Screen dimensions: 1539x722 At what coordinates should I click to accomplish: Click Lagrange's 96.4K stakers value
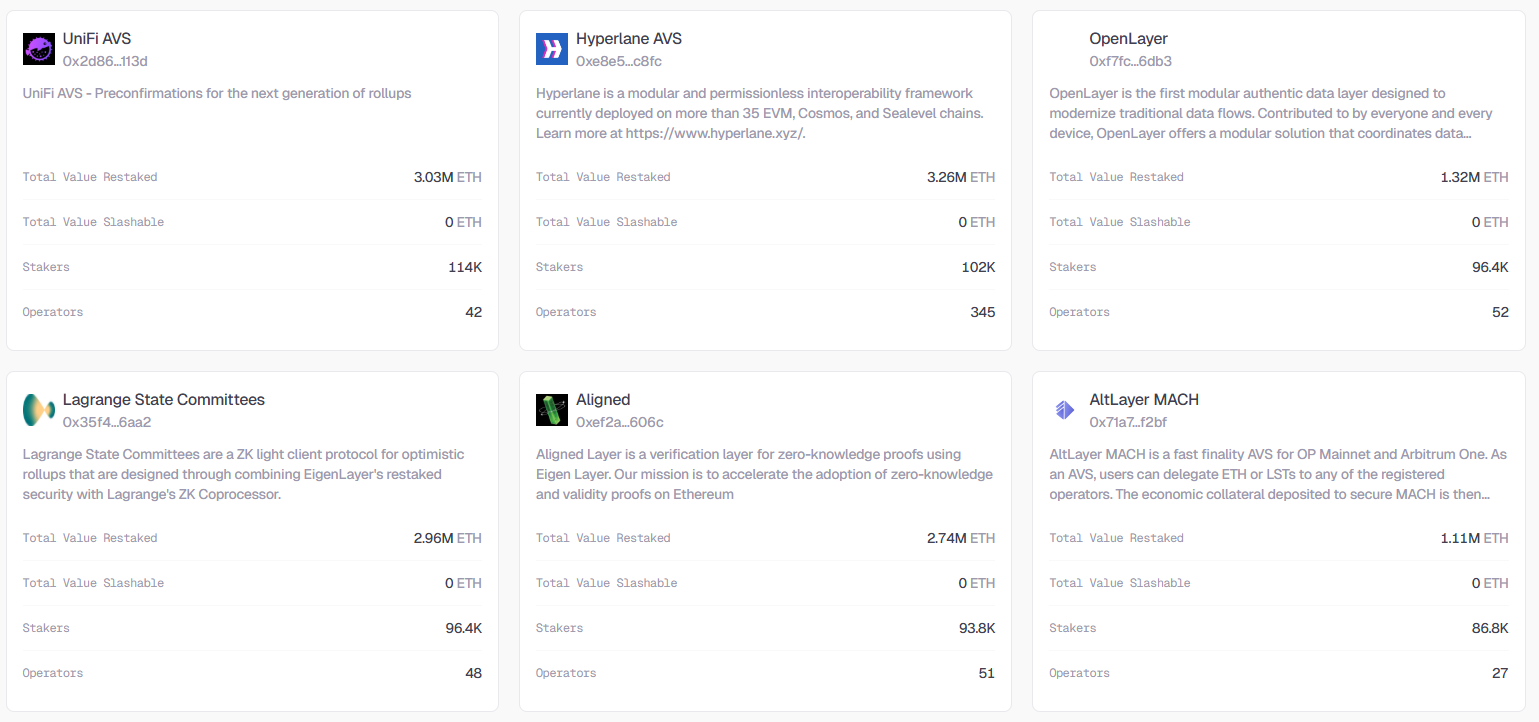(464, 628)
